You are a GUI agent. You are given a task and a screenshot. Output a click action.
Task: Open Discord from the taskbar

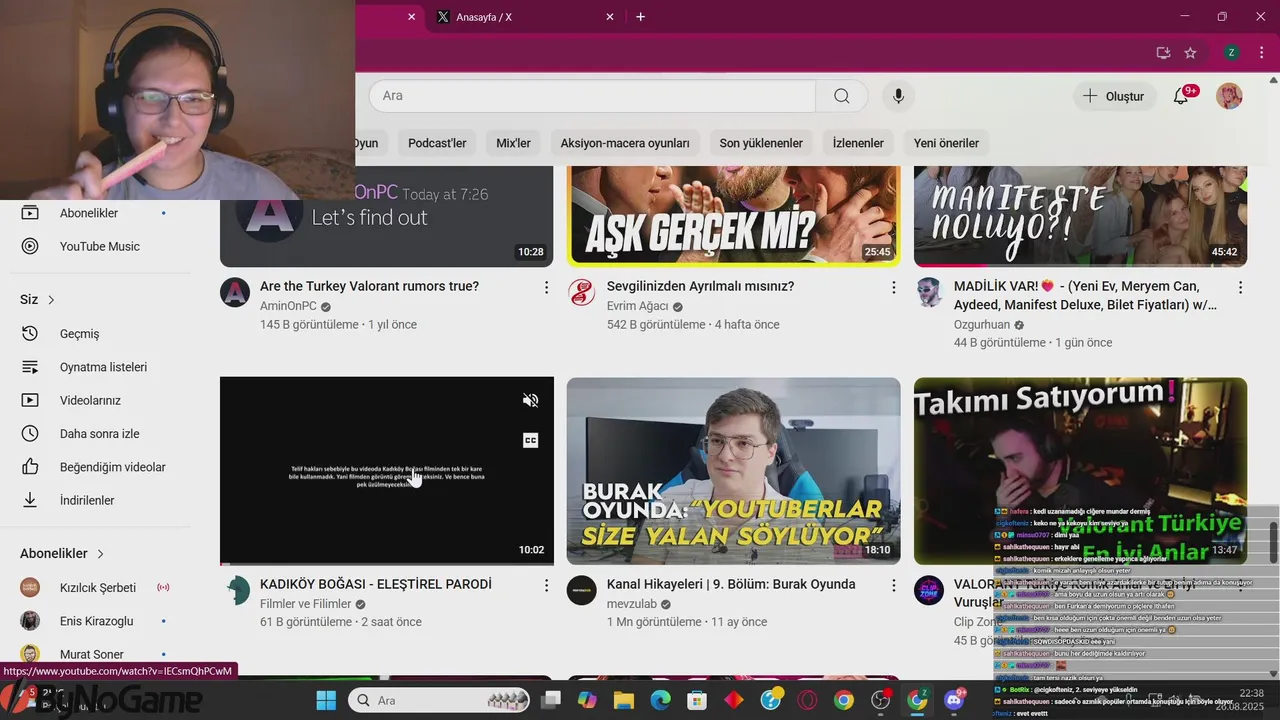[954, 701]
